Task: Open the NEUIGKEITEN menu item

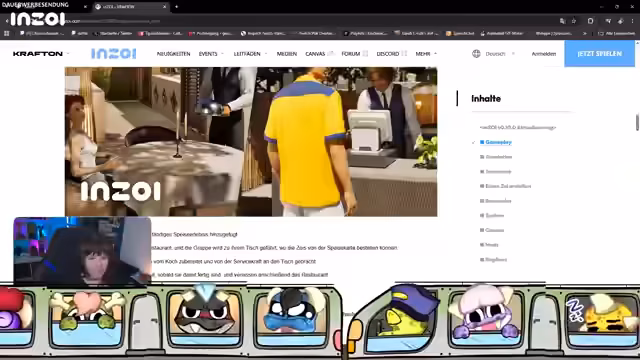Action: coord(173,54)
